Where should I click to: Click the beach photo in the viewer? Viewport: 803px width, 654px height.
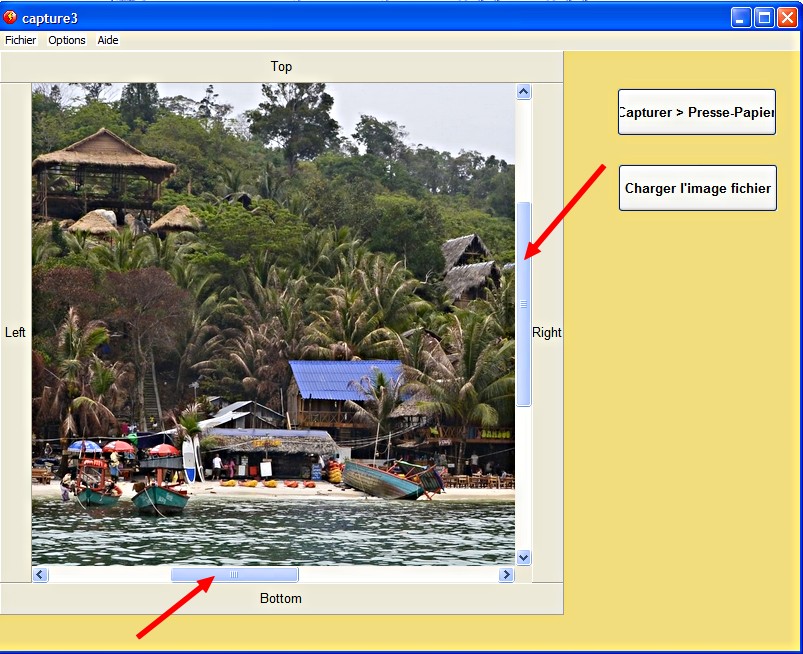[273, 324]
